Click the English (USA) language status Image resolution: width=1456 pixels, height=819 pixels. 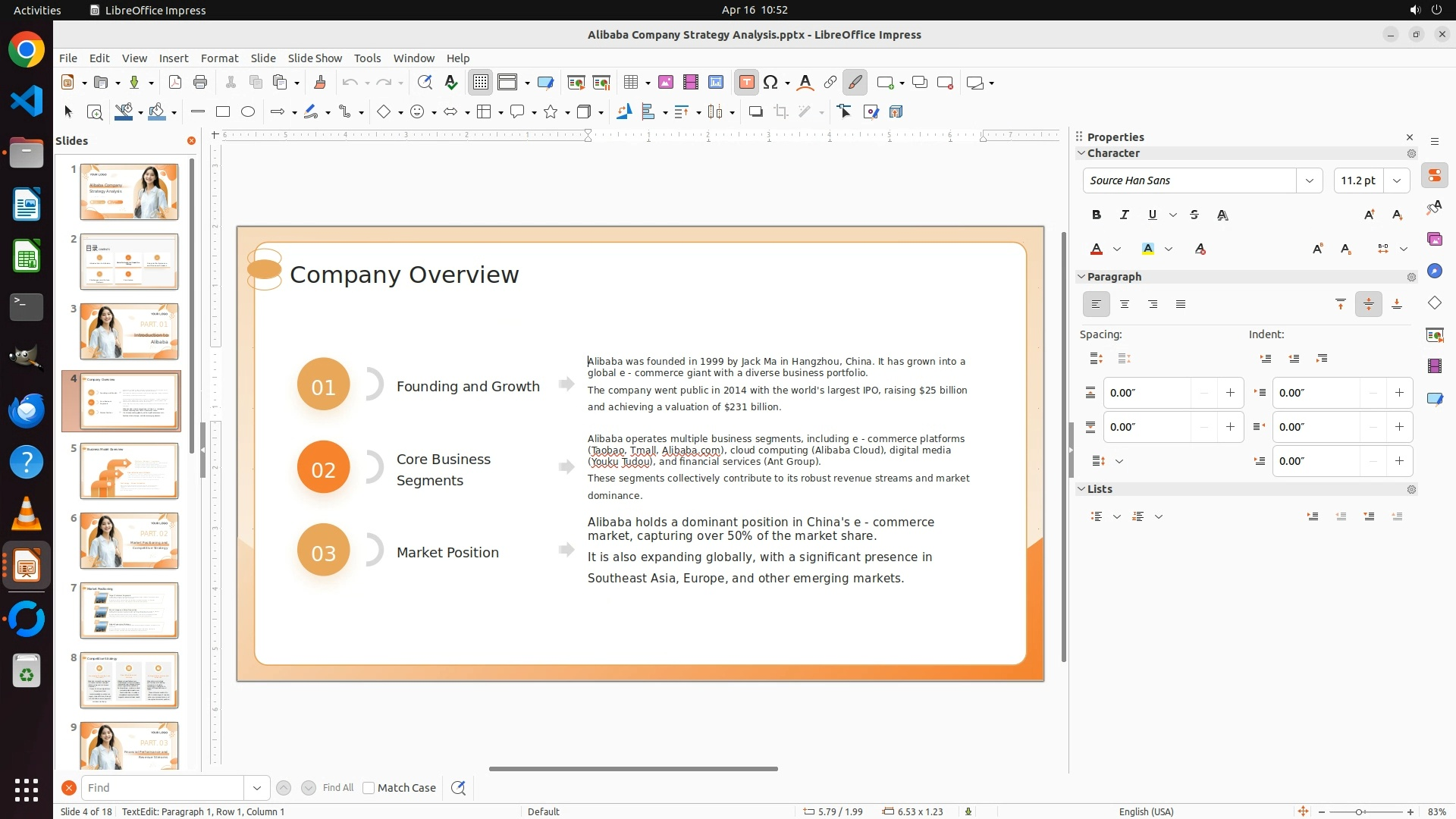[1145, 811]
